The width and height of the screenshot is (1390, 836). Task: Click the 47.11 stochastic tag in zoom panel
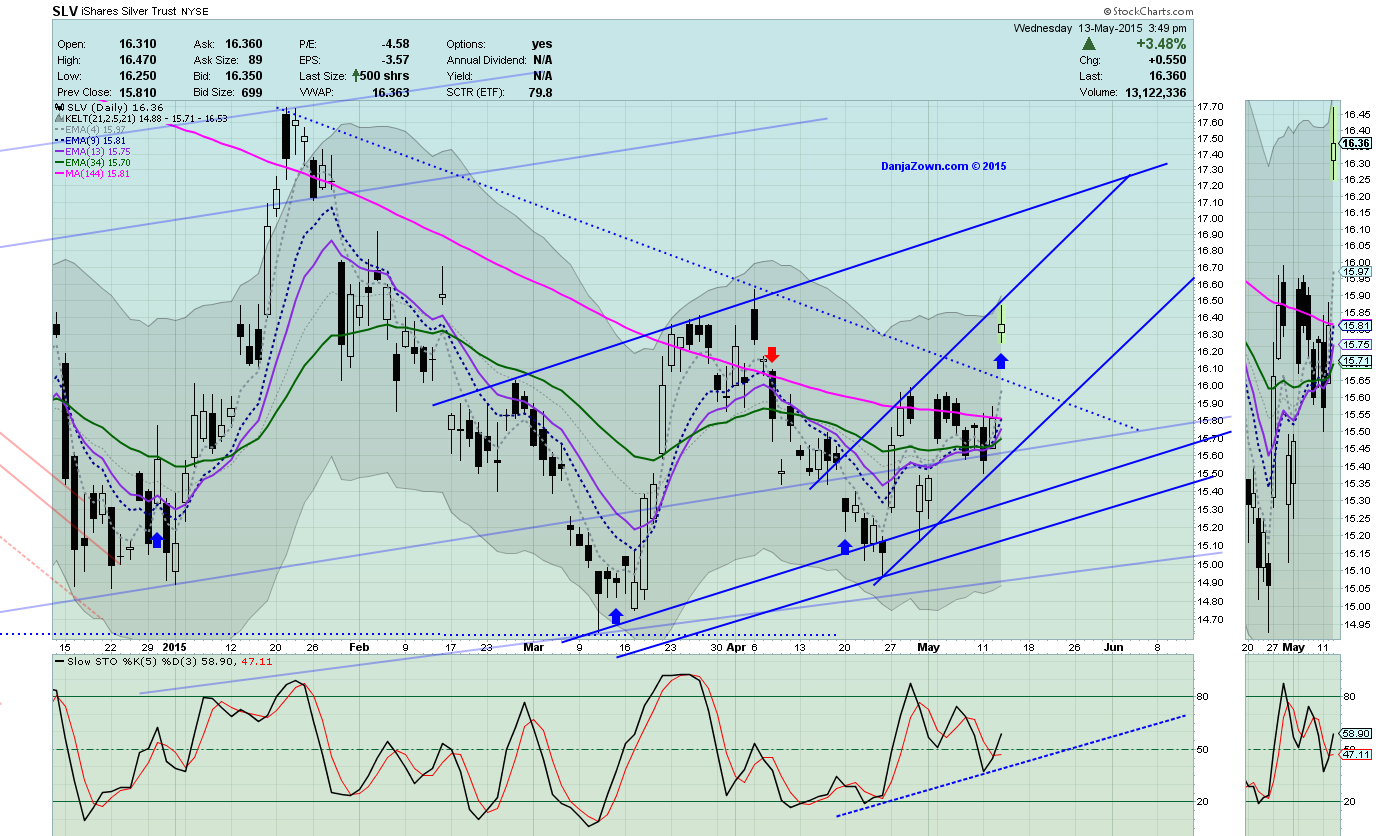(x=1356, y=754)
